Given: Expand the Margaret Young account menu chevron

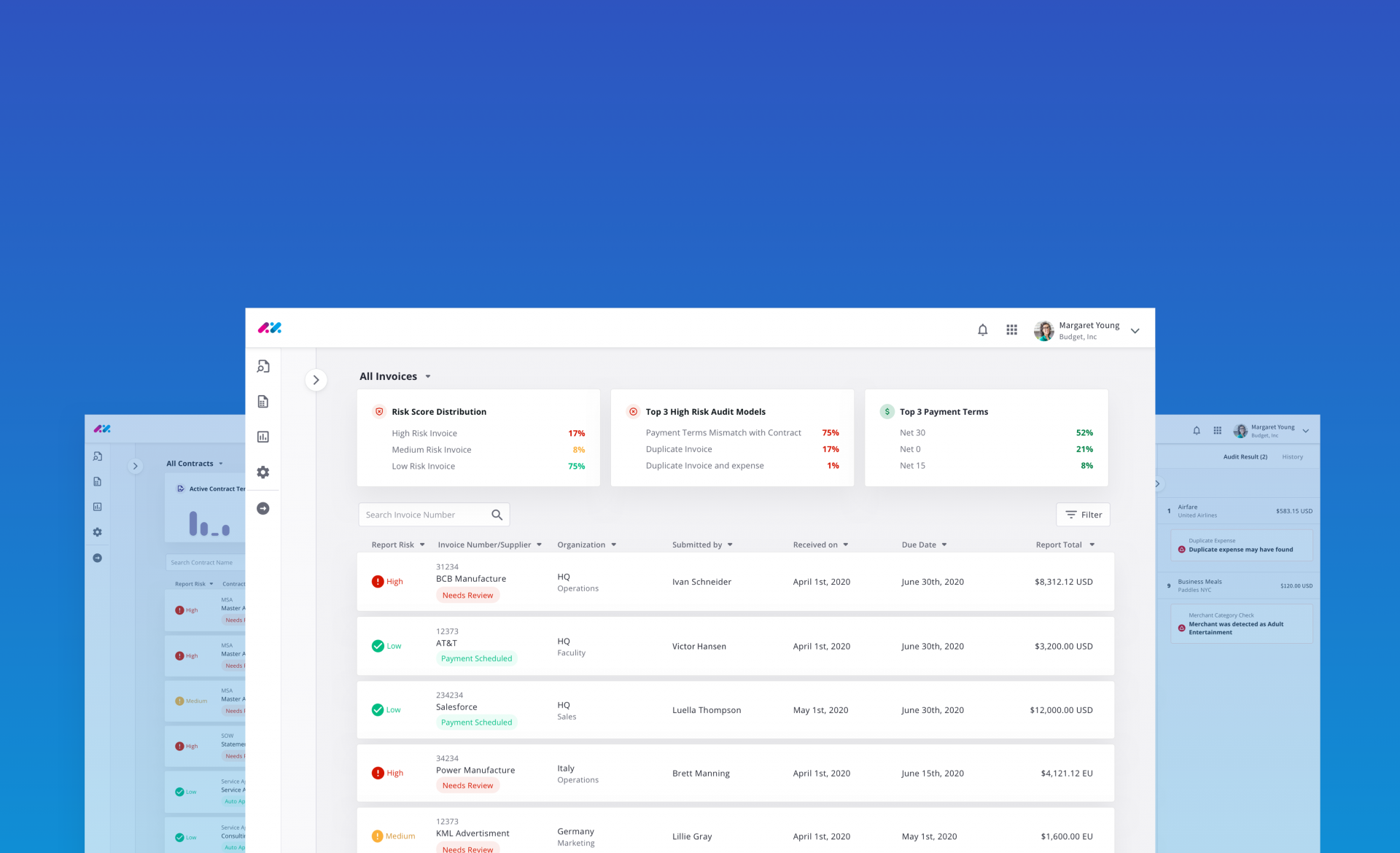Looking at the screenshot, I should tap(1135, 331).
